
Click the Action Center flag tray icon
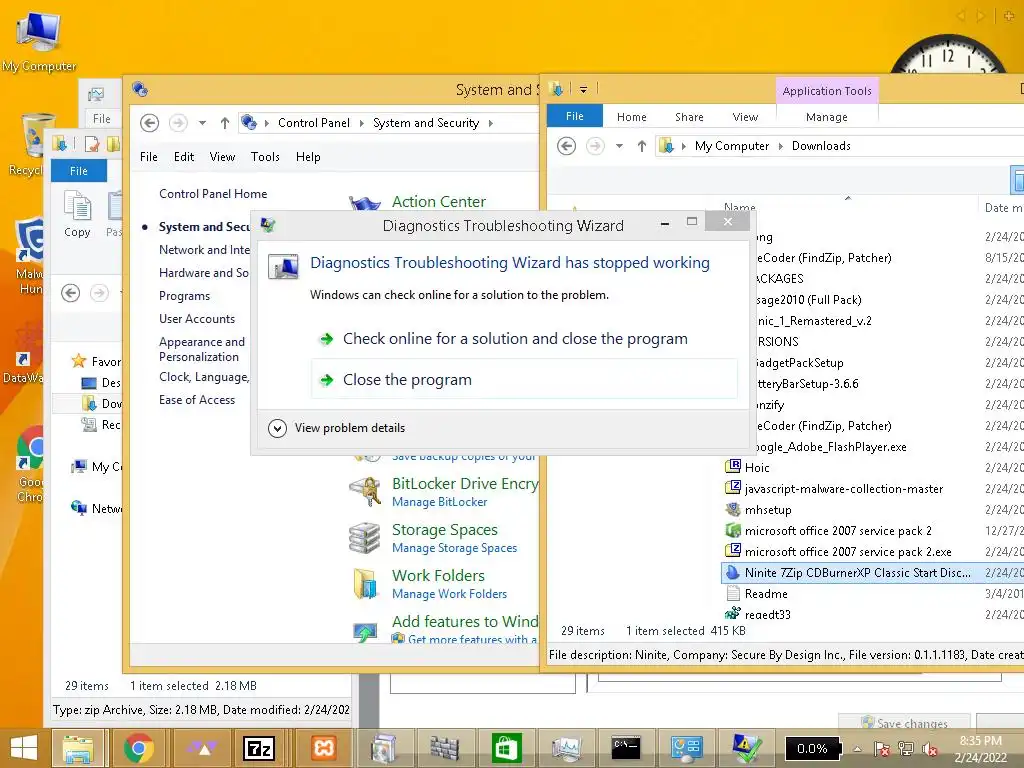click(882, 749)
